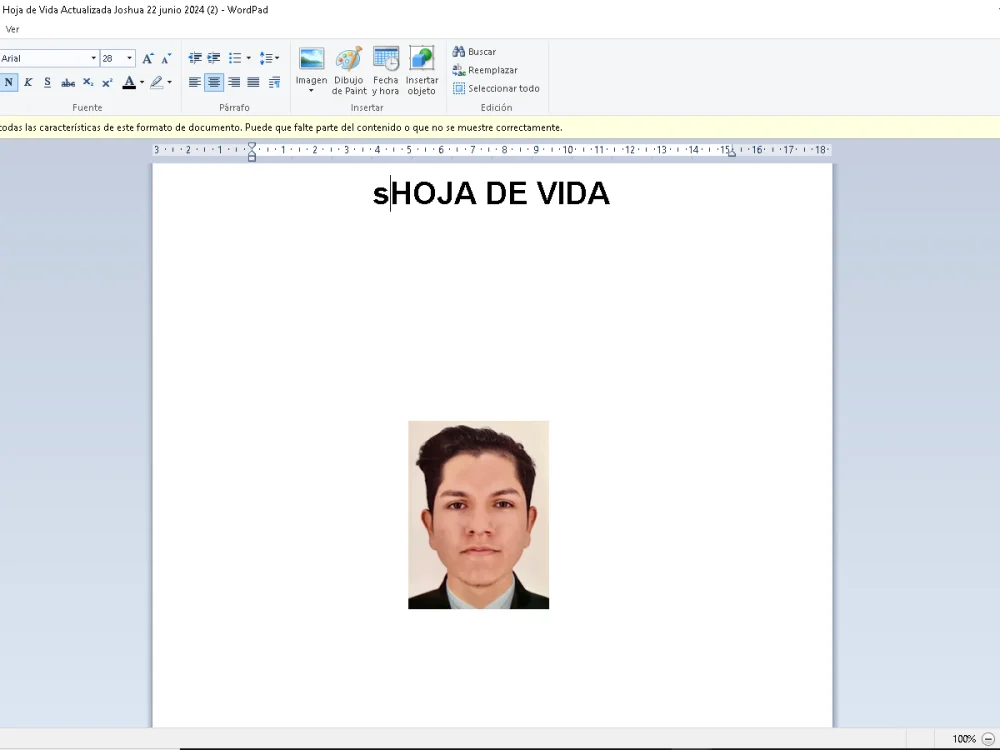The height and width of the screenshot is (750, 1000).
Task: Click the Insertar objeto icon
Action: coord(422,70)
